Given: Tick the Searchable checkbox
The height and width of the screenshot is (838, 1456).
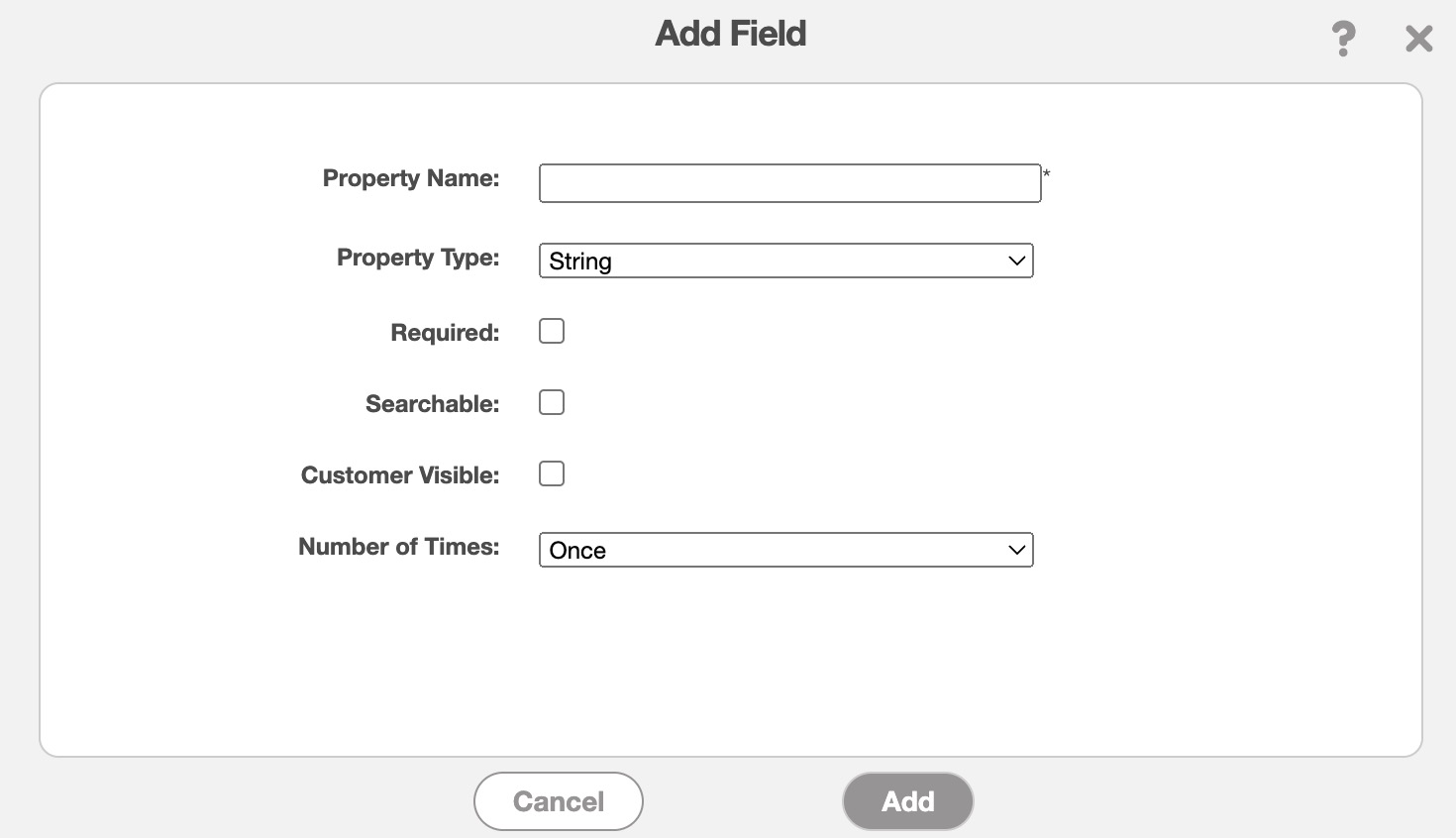Looking at the screenshot, I should click(552, 402).
